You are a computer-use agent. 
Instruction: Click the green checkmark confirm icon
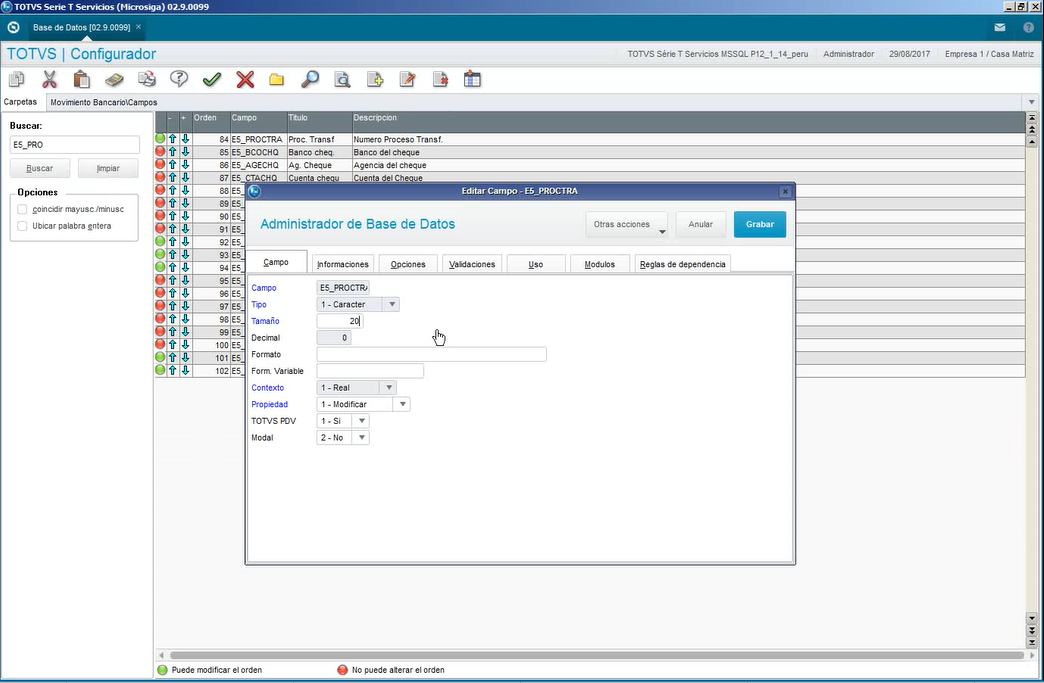pyautogui.click(x=212, y=80)
